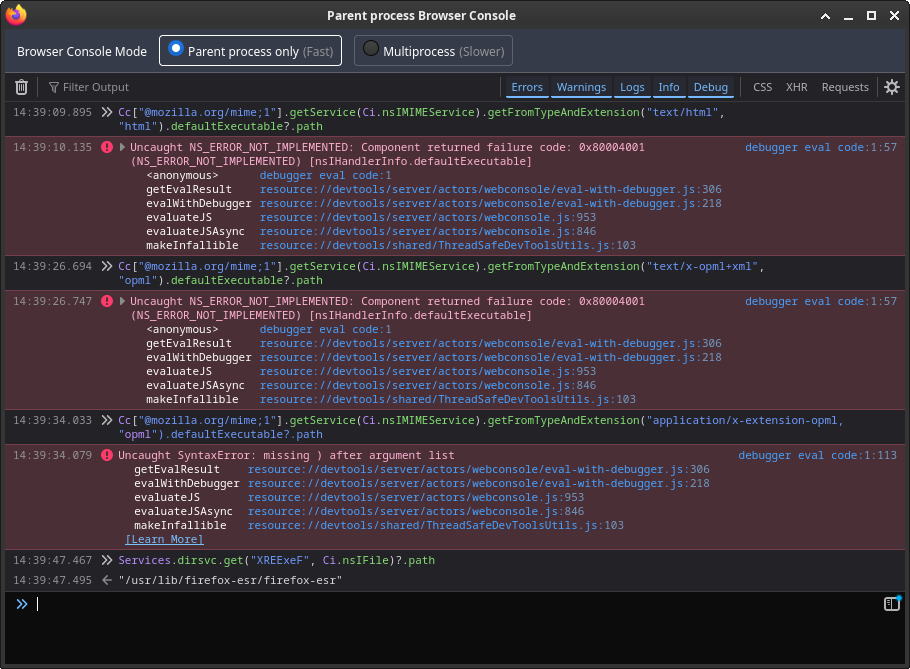Collapse first NS_ERROR_NOT_IMPLEMENTED stack trace
The width and height of the screenshot is (910, 669).
coord(123,147)
